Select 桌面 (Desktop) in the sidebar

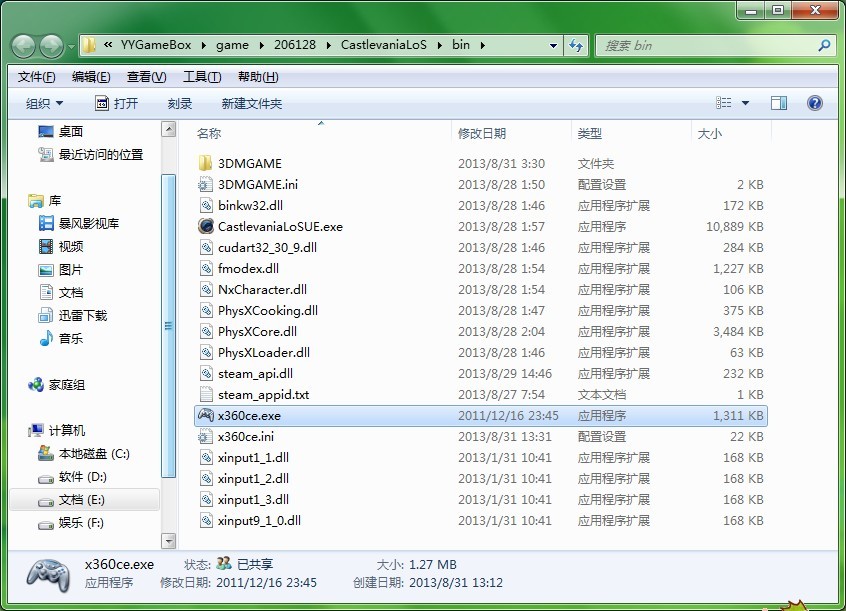tap(70, 131)
